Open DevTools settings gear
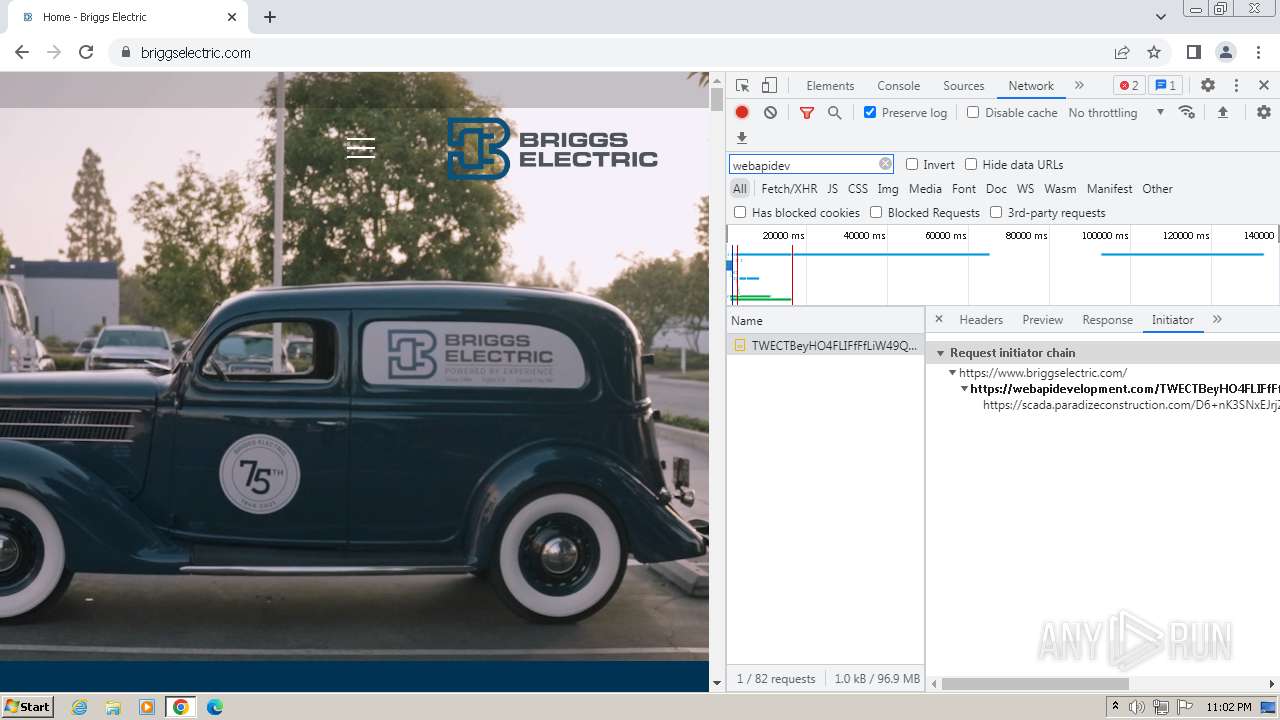This screenshot has height=720, width=1280. coord(1208,85)
